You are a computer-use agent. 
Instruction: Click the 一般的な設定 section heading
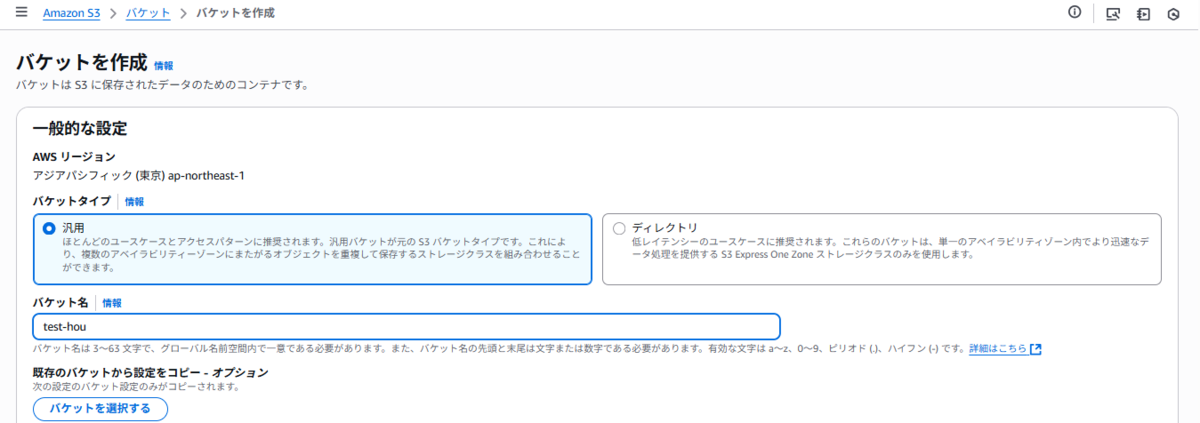click(x=80, y=129)
